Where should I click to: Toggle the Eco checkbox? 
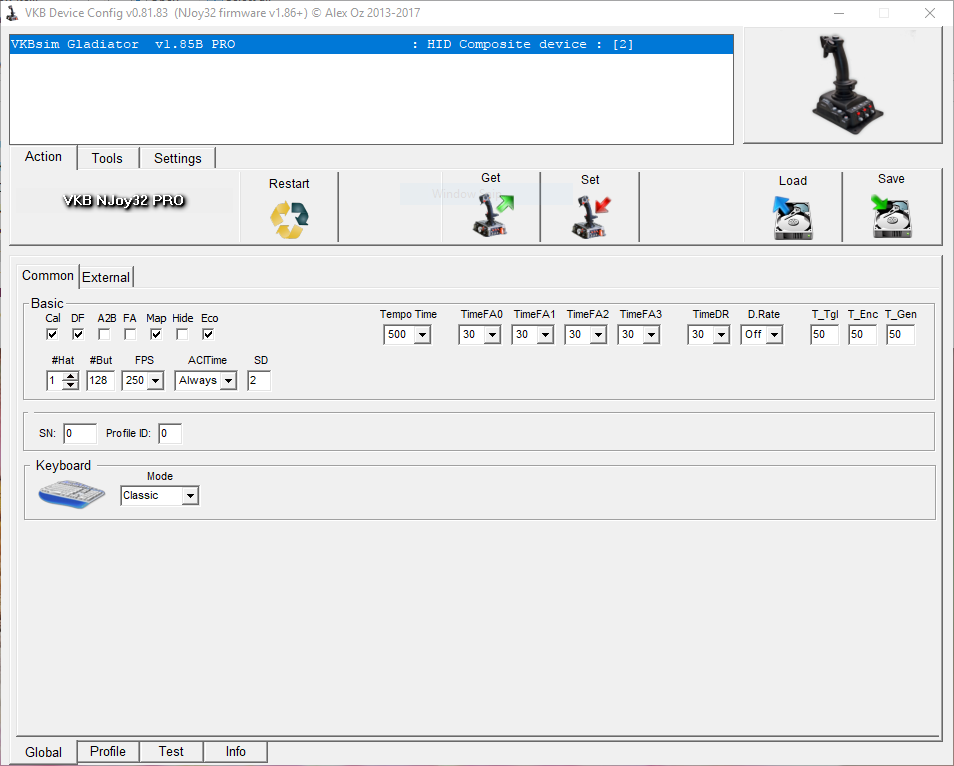[x=208, y=334]
